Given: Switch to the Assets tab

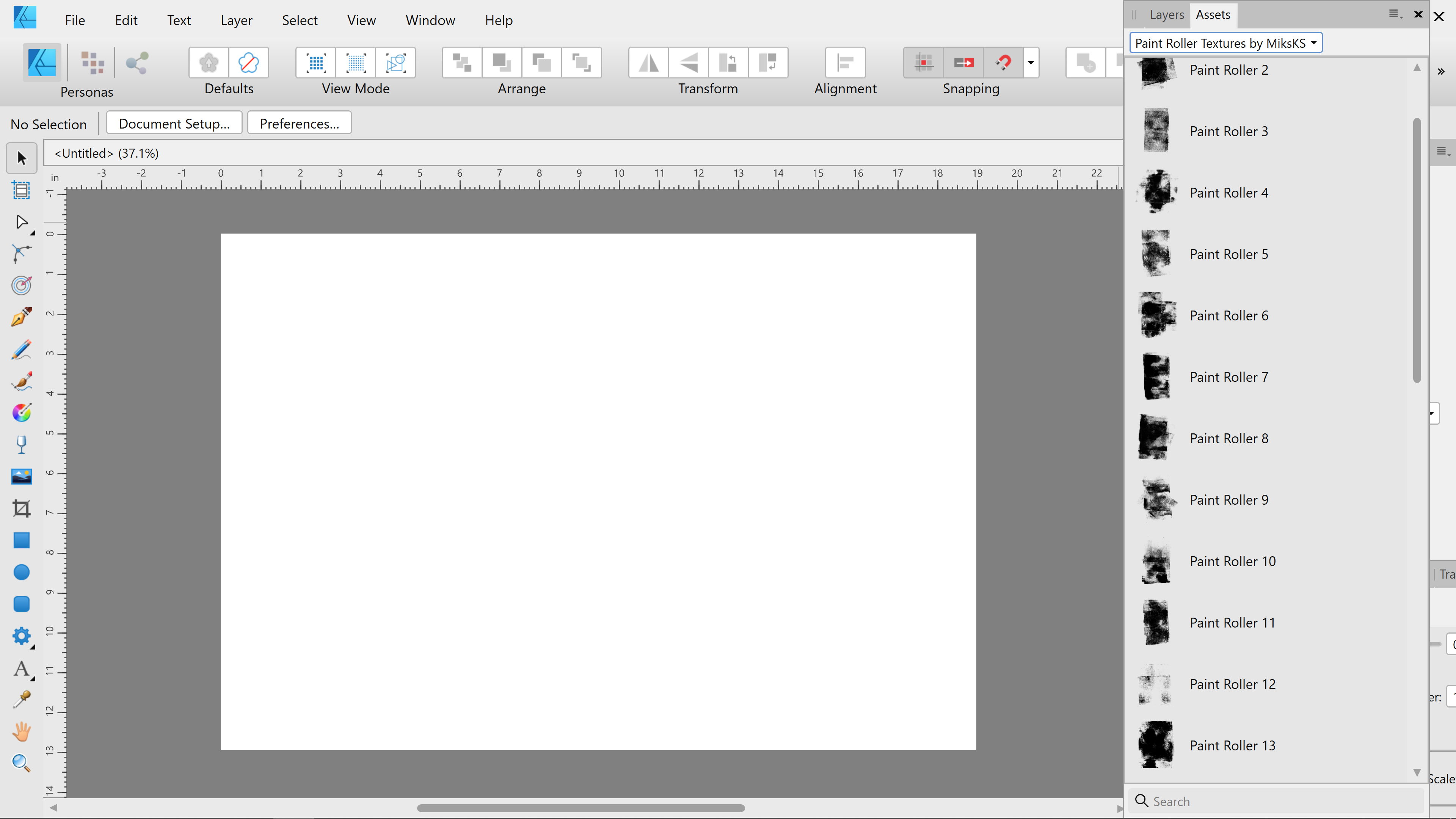Looking at the screenshot, I should tap(1213, 15).
